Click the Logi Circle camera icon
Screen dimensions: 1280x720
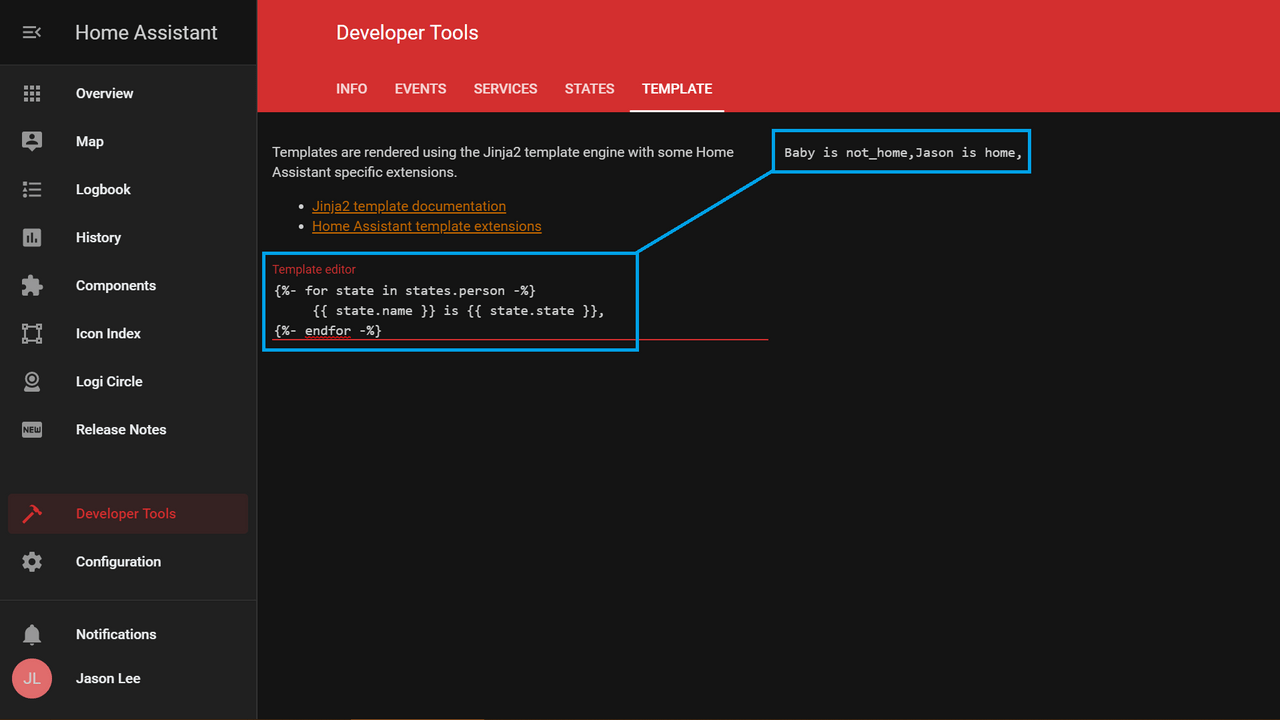click(32, 381)
